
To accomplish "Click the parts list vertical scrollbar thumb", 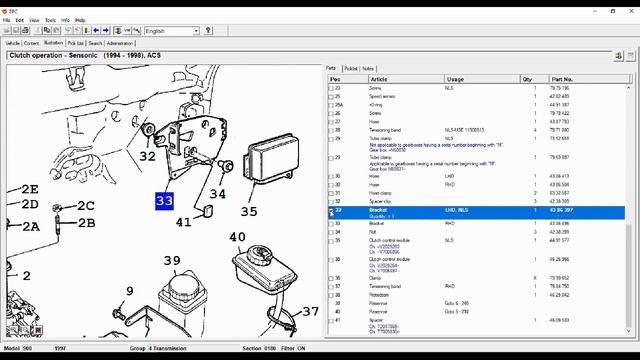I will [629, 276].
